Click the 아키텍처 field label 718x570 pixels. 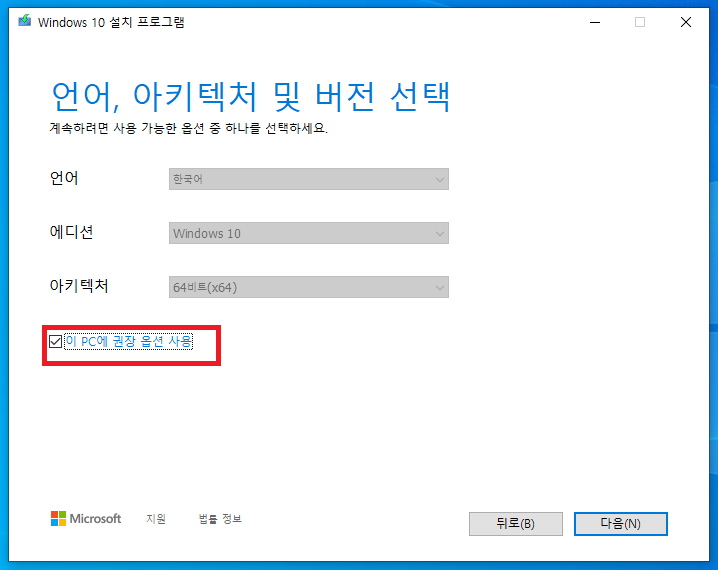coord(79,286)
